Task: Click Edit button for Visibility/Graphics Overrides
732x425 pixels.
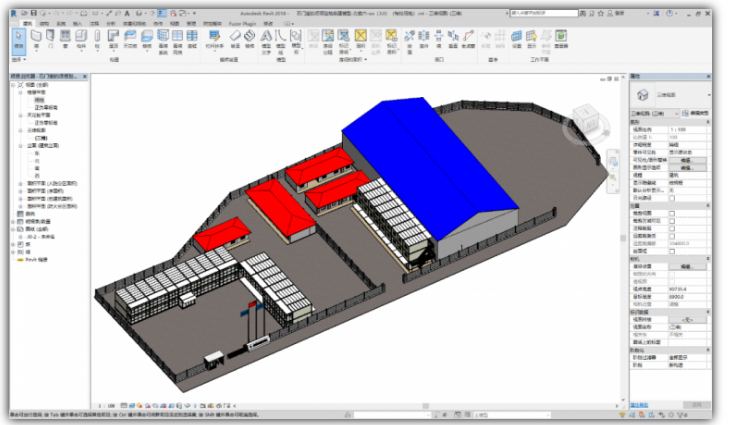Action: point(687,160)
